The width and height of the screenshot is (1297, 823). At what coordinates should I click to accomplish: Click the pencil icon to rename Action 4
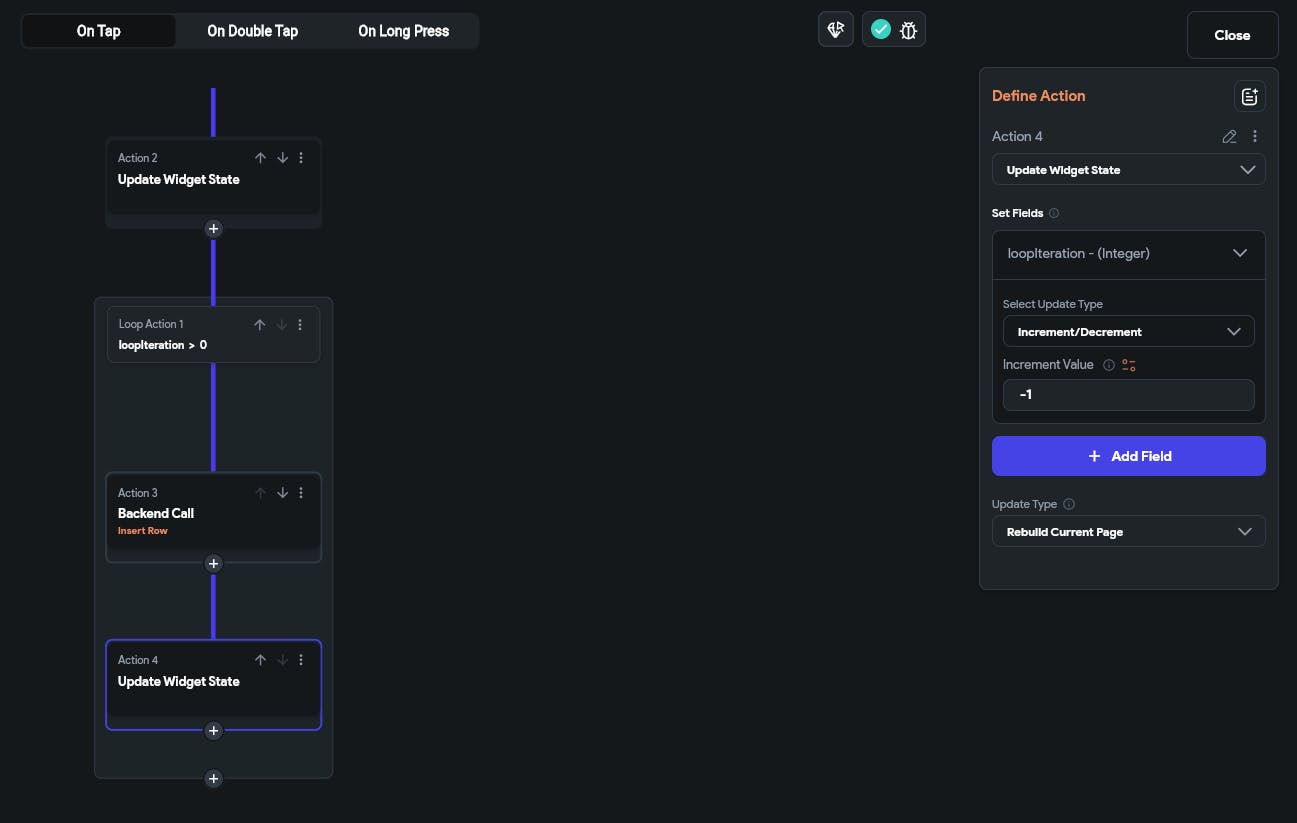click(1229, 137)
